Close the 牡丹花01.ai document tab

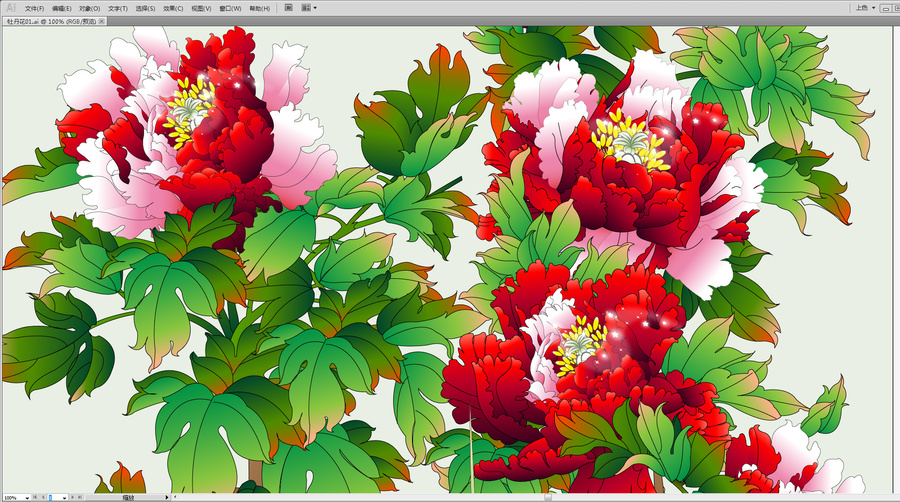pos(102,21)
